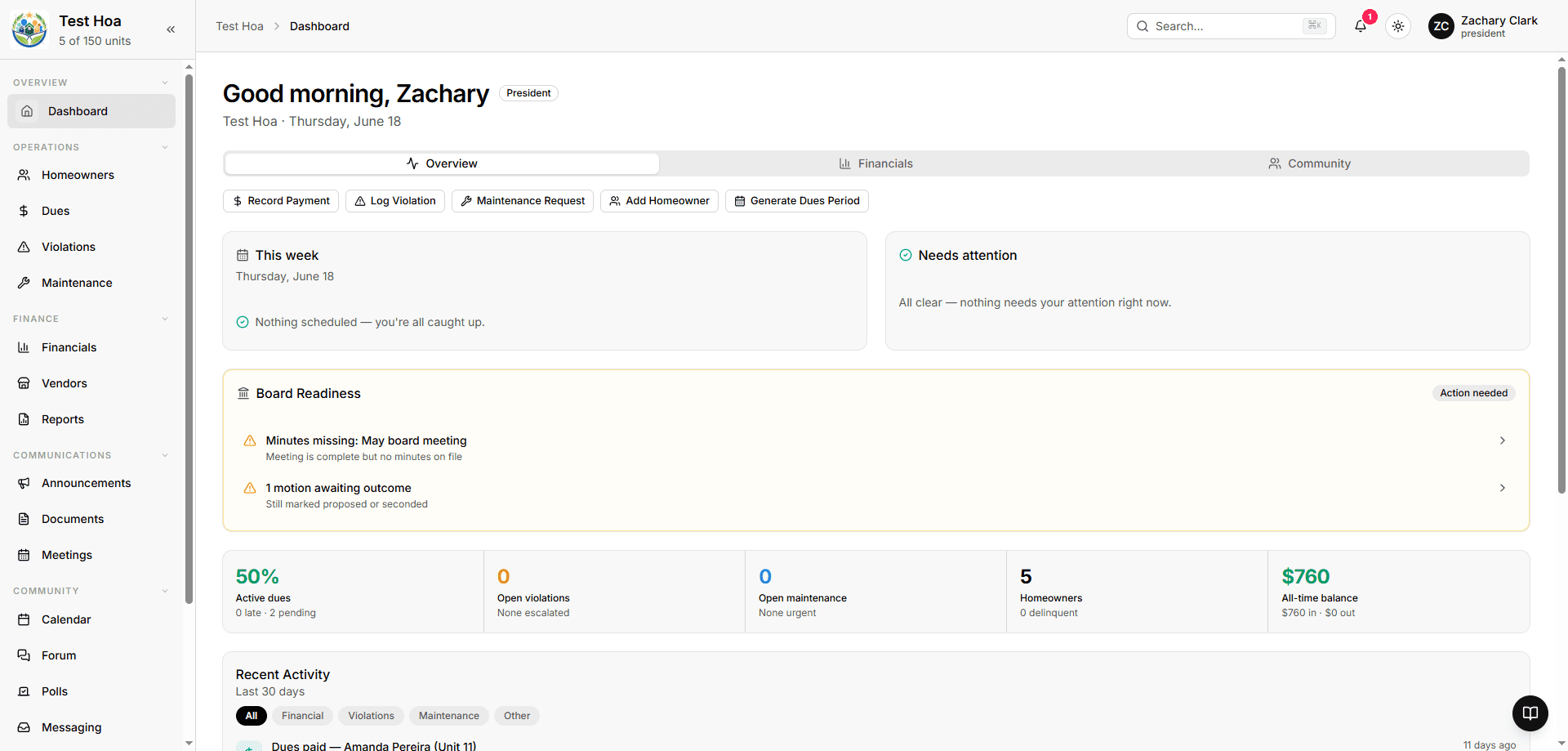Open the notifications bell

pos(1361,26)
